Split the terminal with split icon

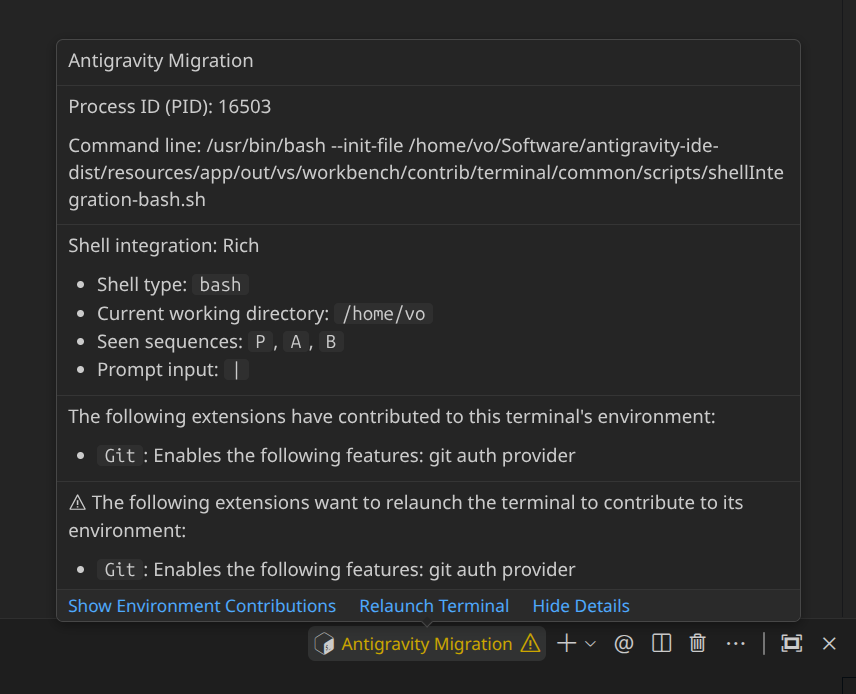(661, 643)
